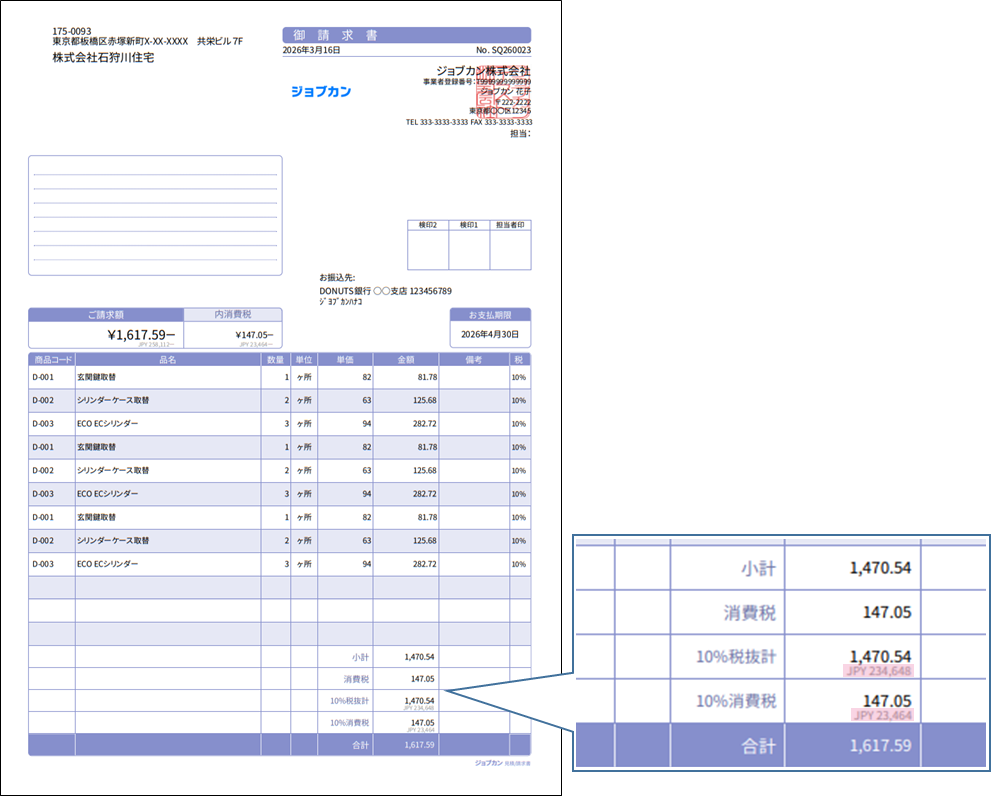The width and height of the screenshot is (991, 796).
Task: Click the 金額 column header
Action: [x=405, y=359]
